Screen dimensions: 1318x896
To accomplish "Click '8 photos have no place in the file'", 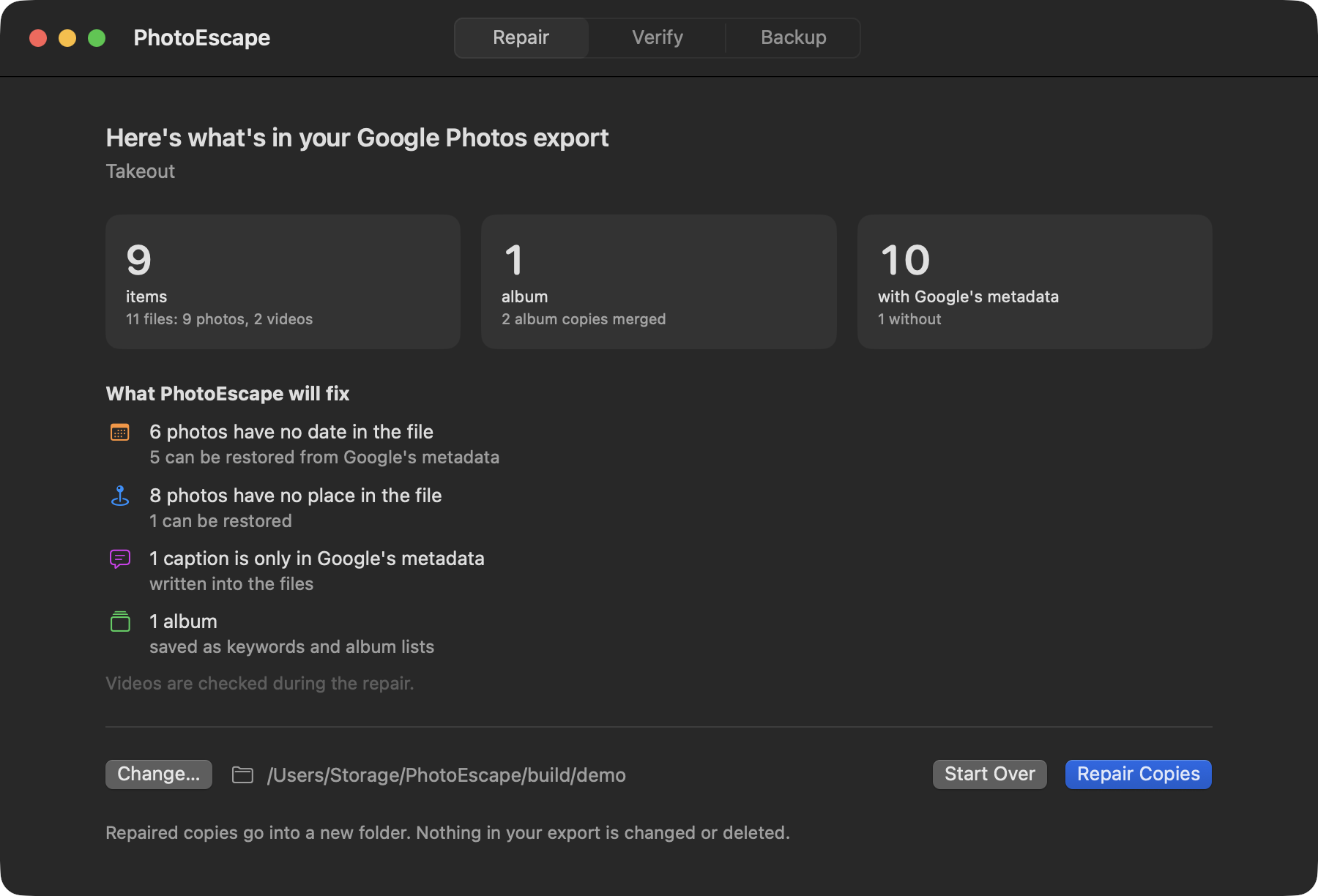I will [x=296, y=496].
